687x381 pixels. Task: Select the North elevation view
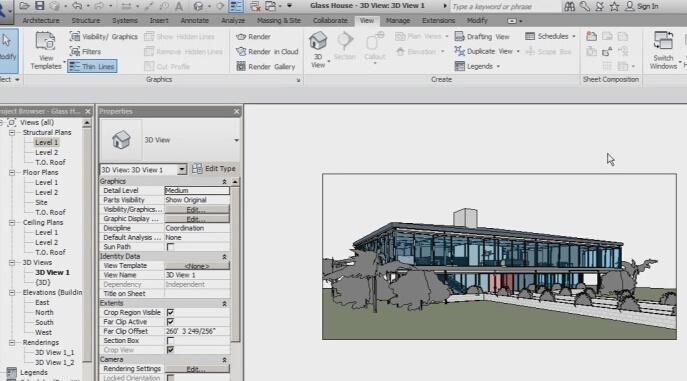coord(44,312)
